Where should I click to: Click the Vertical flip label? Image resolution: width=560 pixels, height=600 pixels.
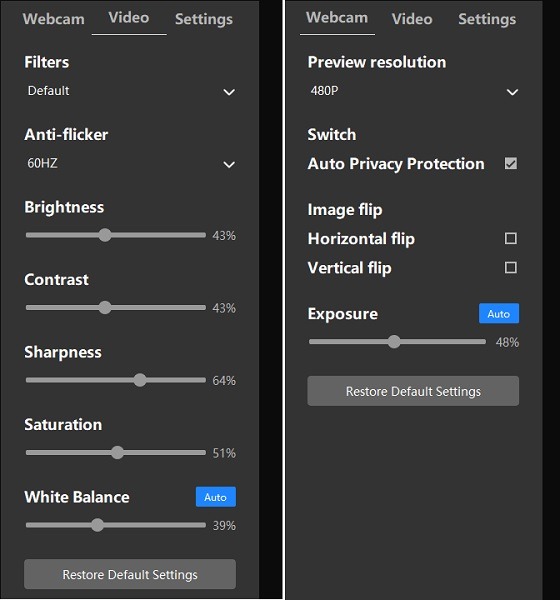click(349, 268)
